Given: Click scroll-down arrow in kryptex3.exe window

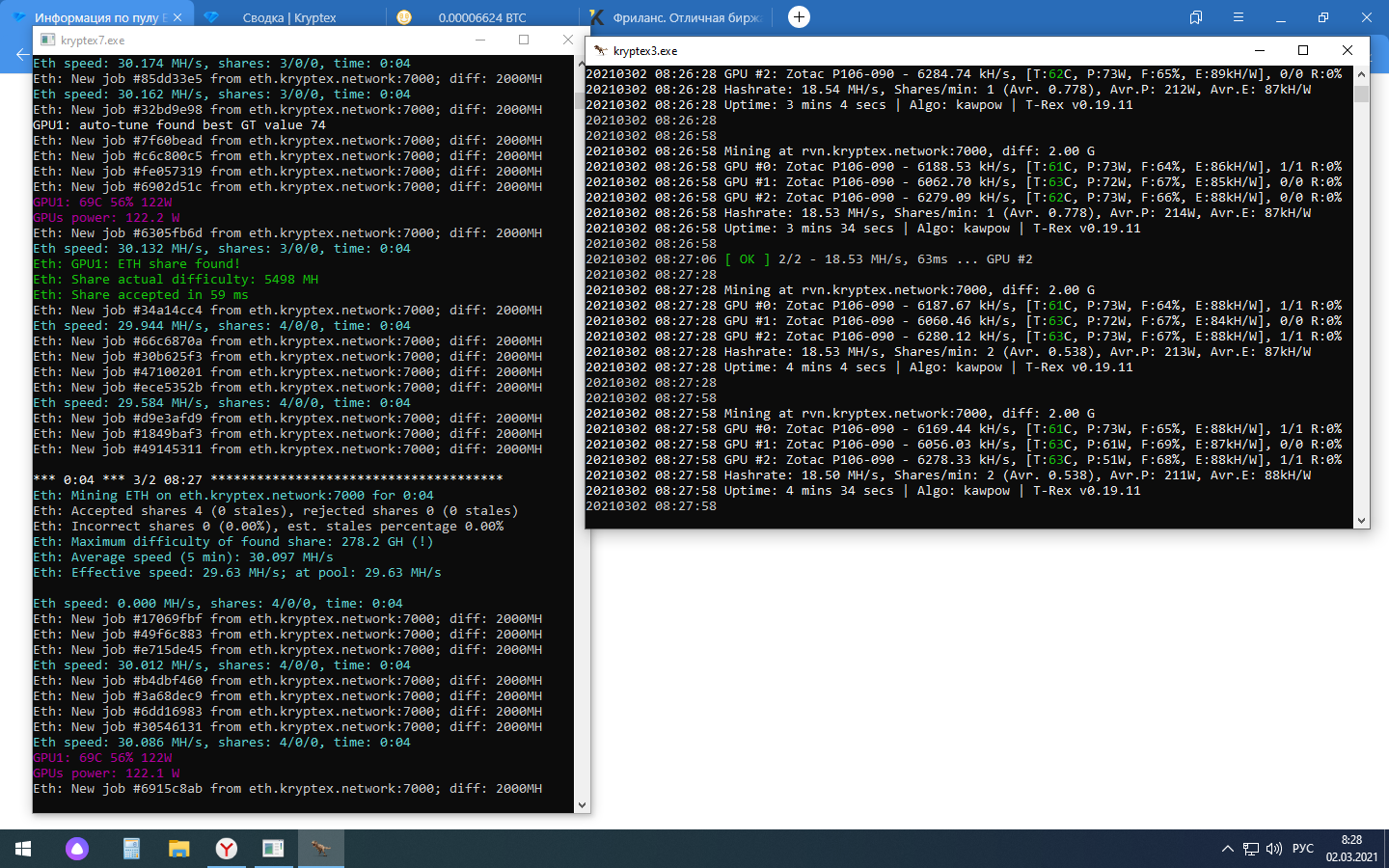Looking at the screenshot, I should coord(1362,520).
